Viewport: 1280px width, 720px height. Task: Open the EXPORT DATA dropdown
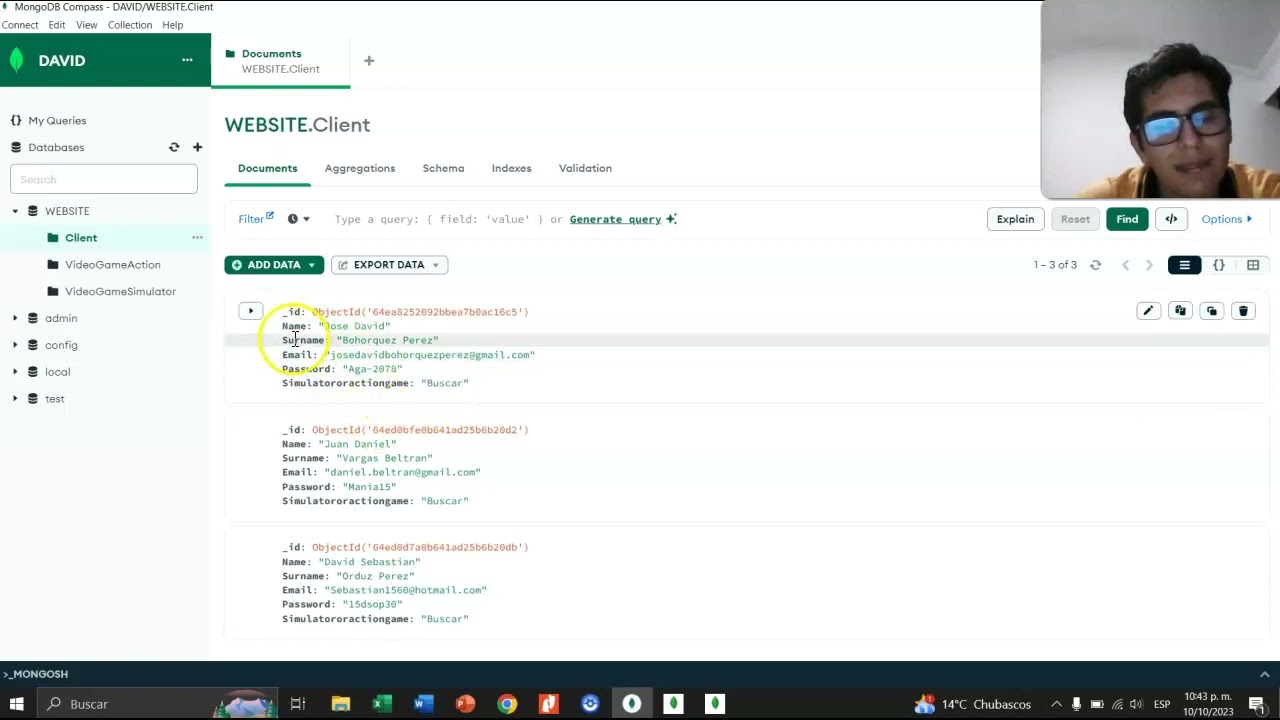389,265
